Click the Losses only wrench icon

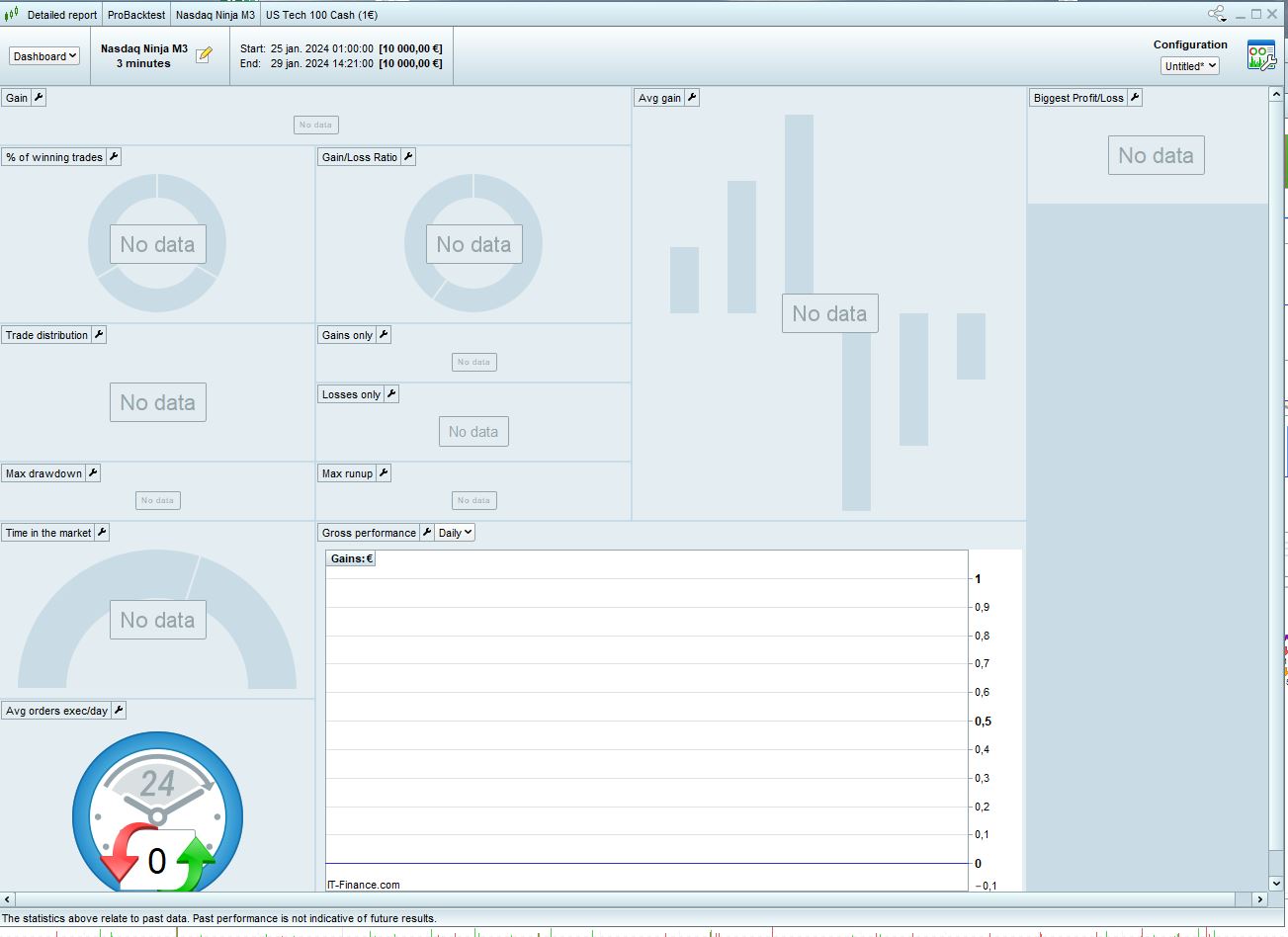point(391,394)
